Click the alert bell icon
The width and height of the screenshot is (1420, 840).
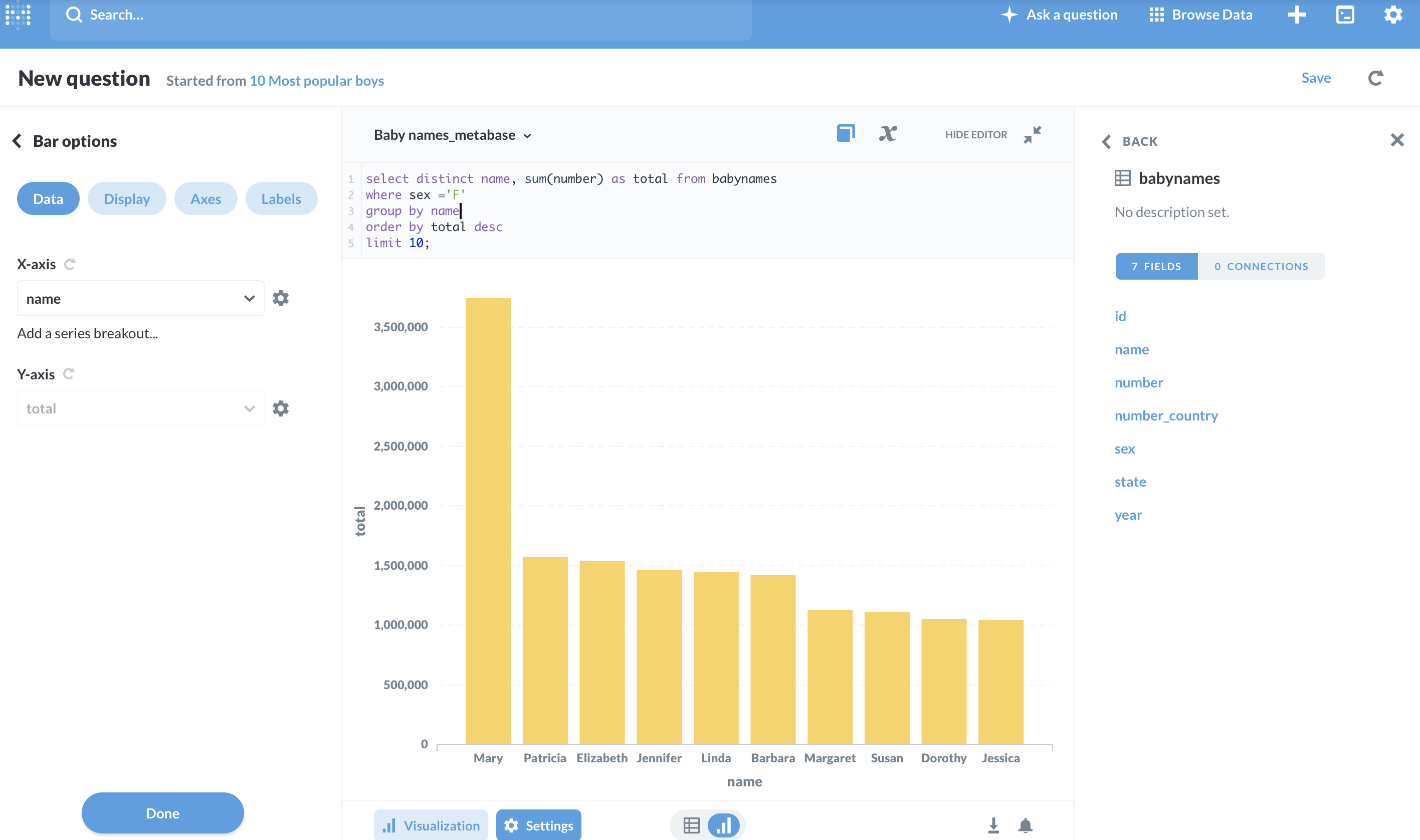point(1025,825)
